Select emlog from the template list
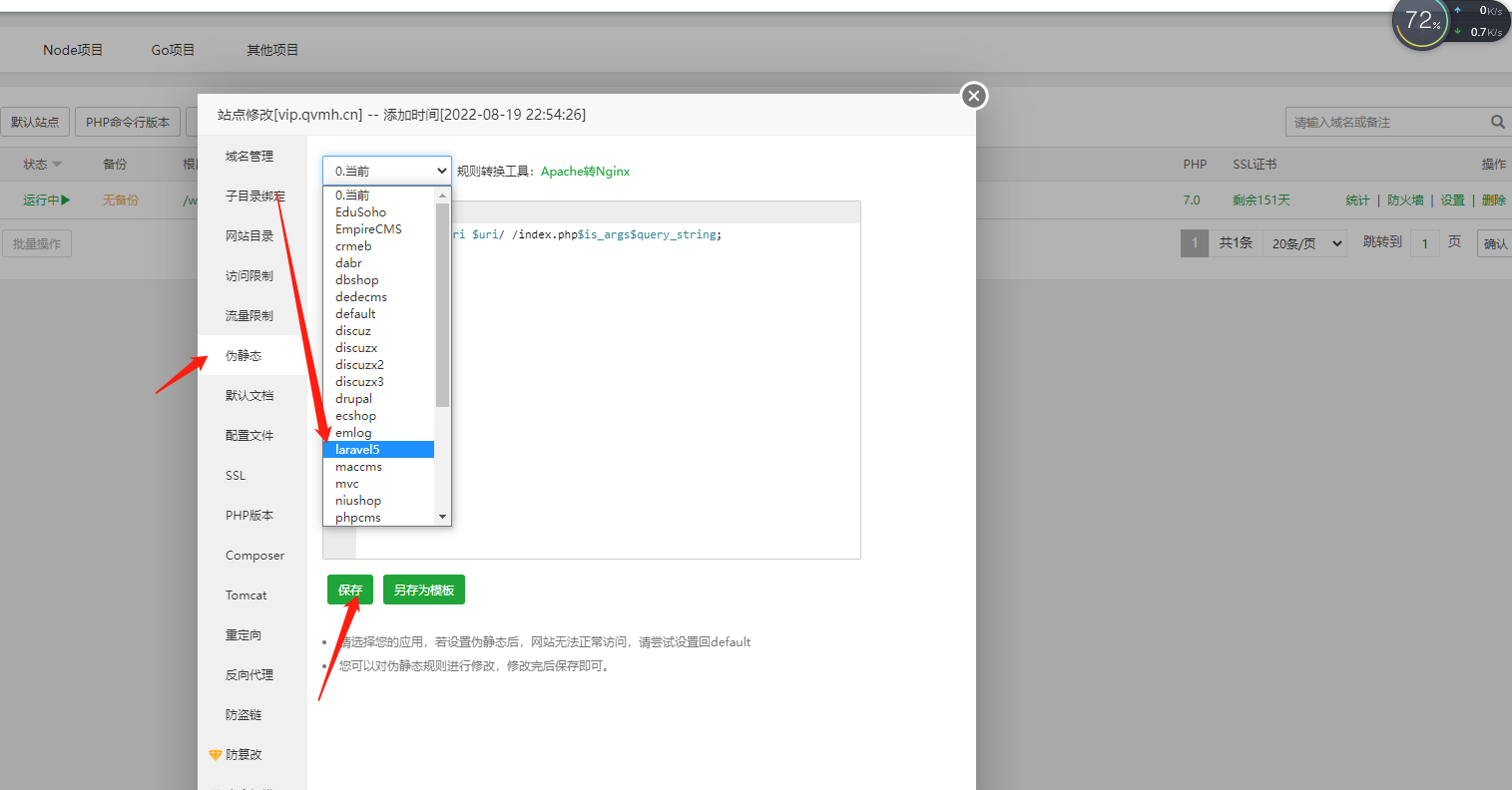This screenshot has width=1512, height=790. (x=378, y=433)
